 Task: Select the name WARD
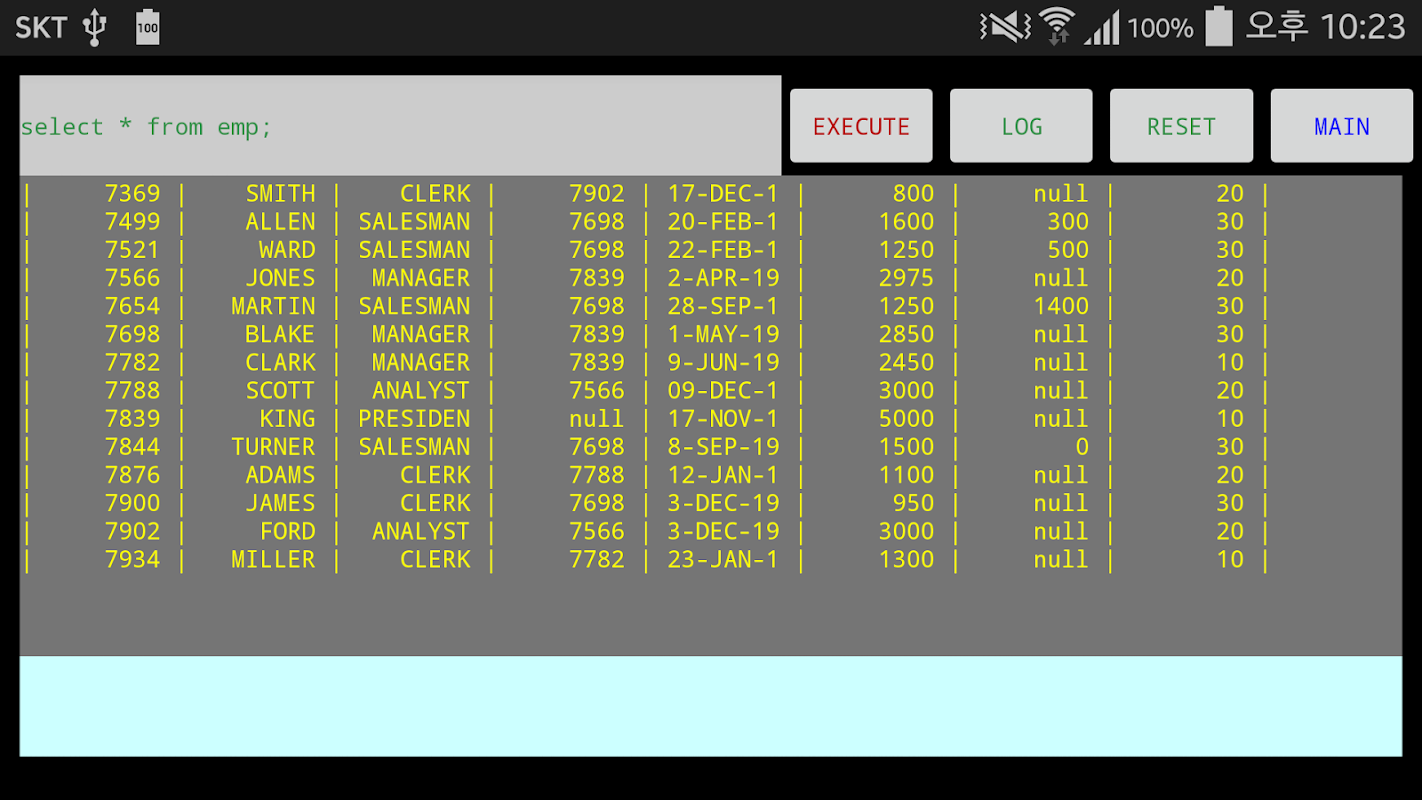287,250
